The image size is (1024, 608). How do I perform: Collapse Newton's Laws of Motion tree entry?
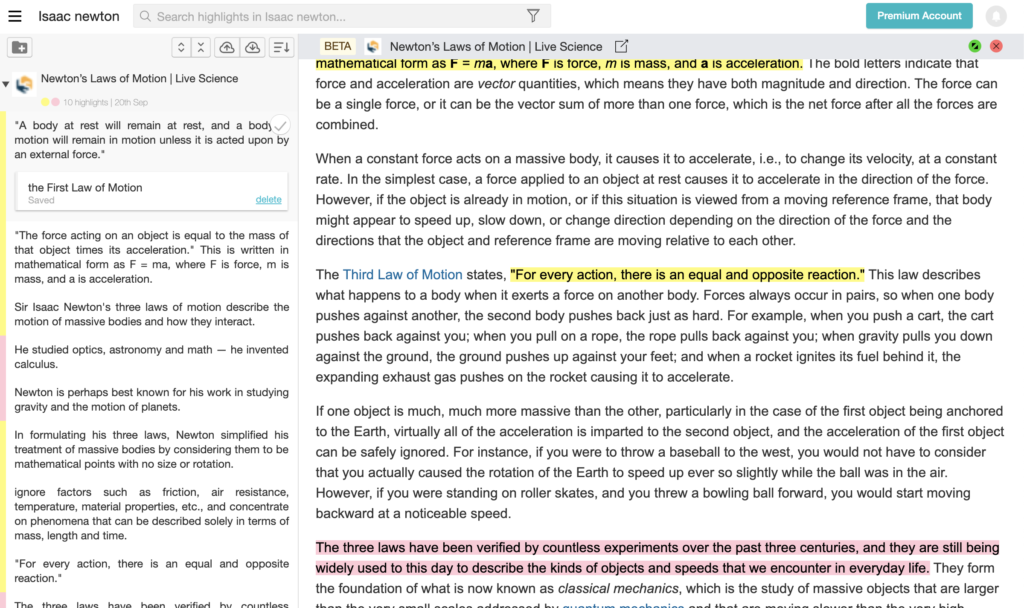point(7,84)
